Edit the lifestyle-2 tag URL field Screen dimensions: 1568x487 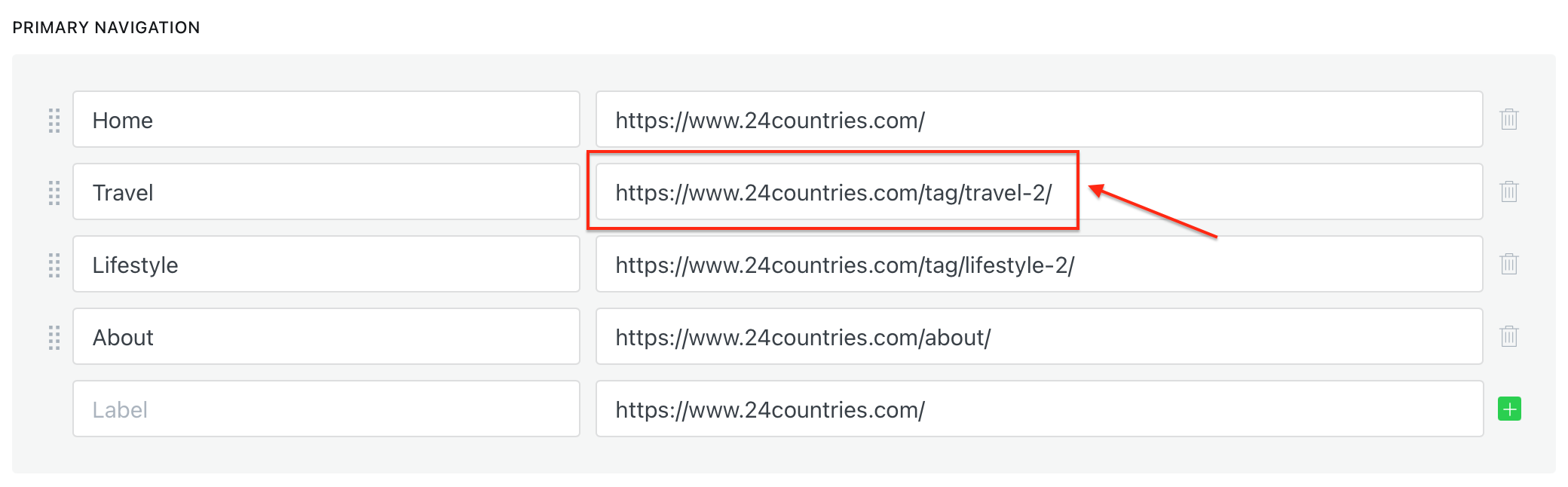(x=1039, y=265)
